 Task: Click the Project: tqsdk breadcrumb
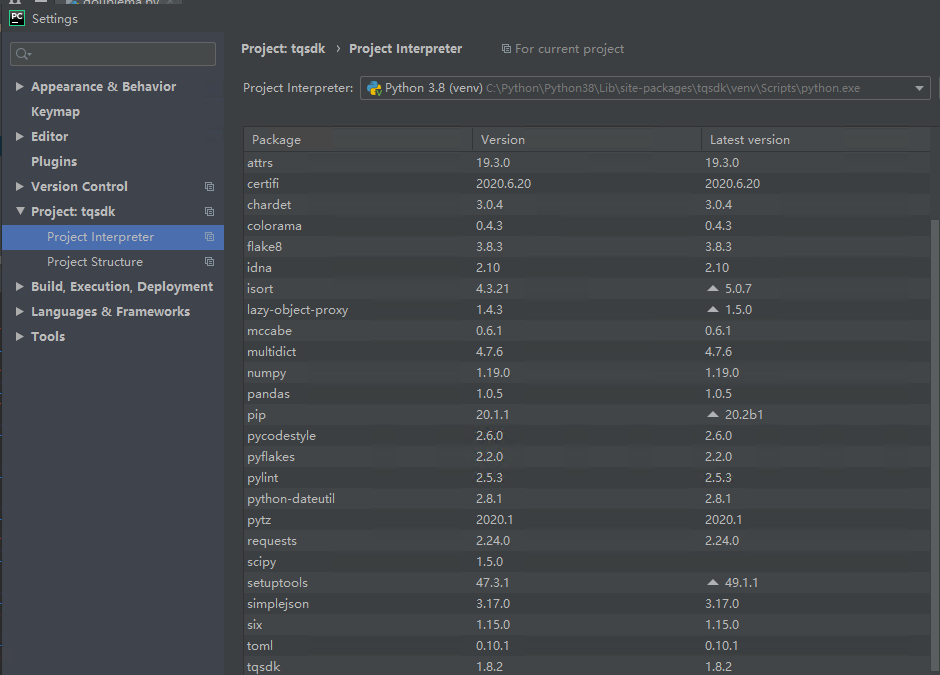[x=283, y=49]
